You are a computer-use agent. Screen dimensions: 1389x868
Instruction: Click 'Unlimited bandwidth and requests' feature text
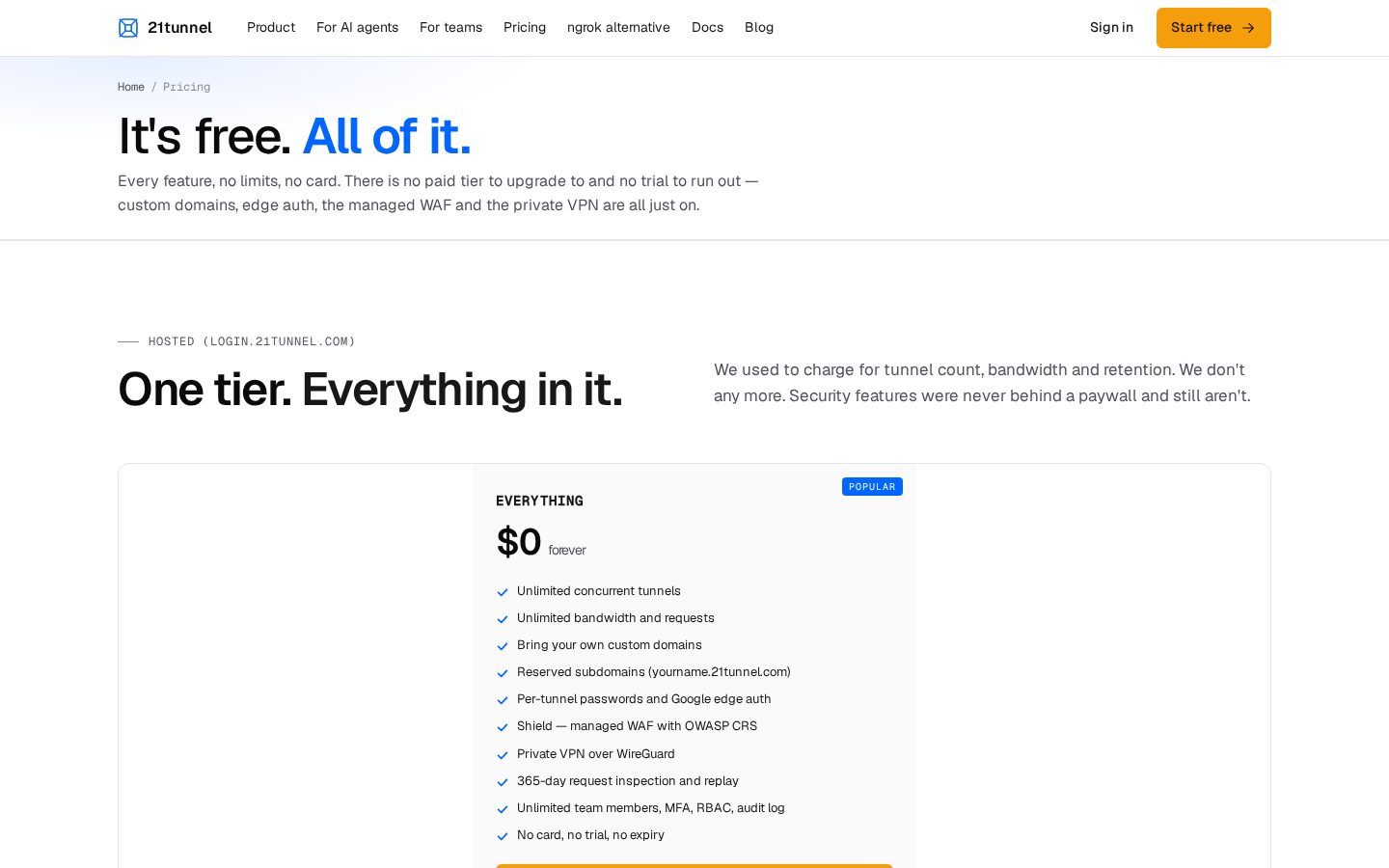pos(615,618)
